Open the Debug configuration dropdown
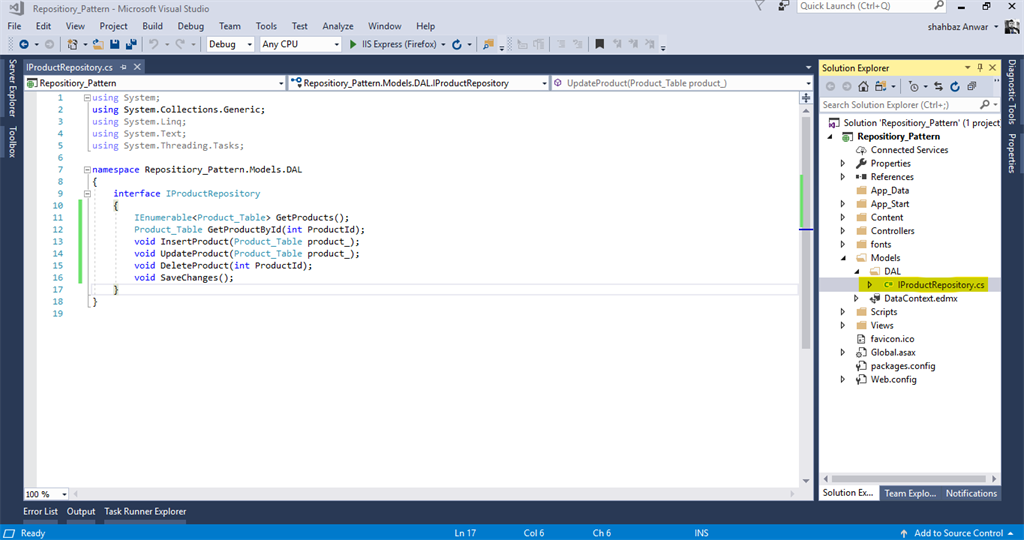 tap(230, 44)
